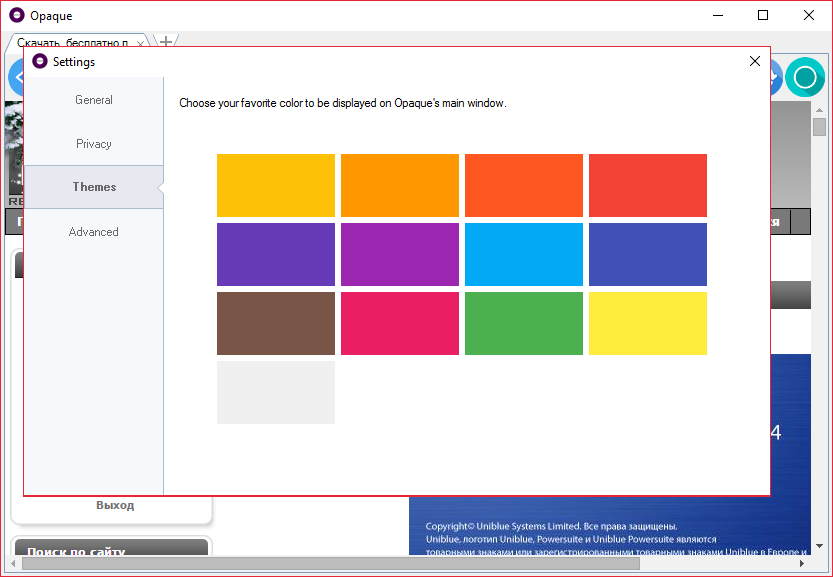Choose the indigo blue theme color
The width and height of the screenshot is (833, 577).
pyautogui.click(x=648, y=254)
